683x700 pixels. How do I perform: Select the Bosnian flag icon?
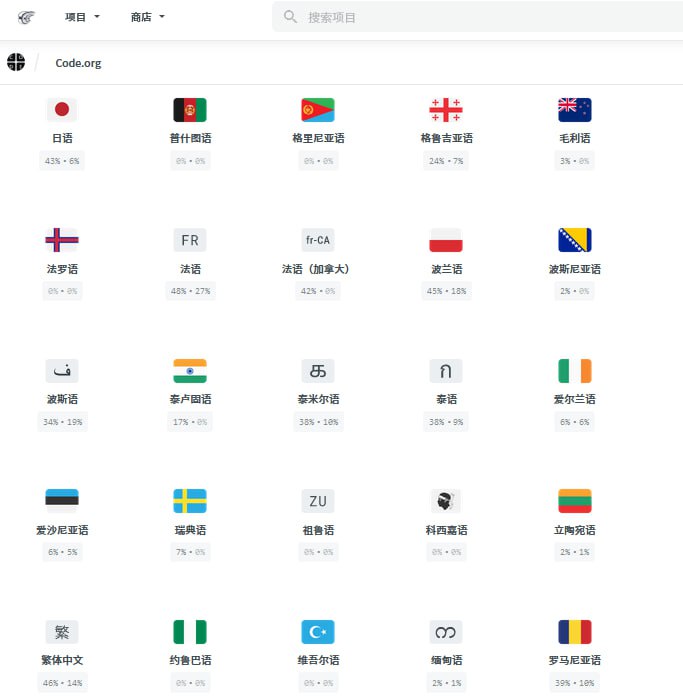click(575, 240)
